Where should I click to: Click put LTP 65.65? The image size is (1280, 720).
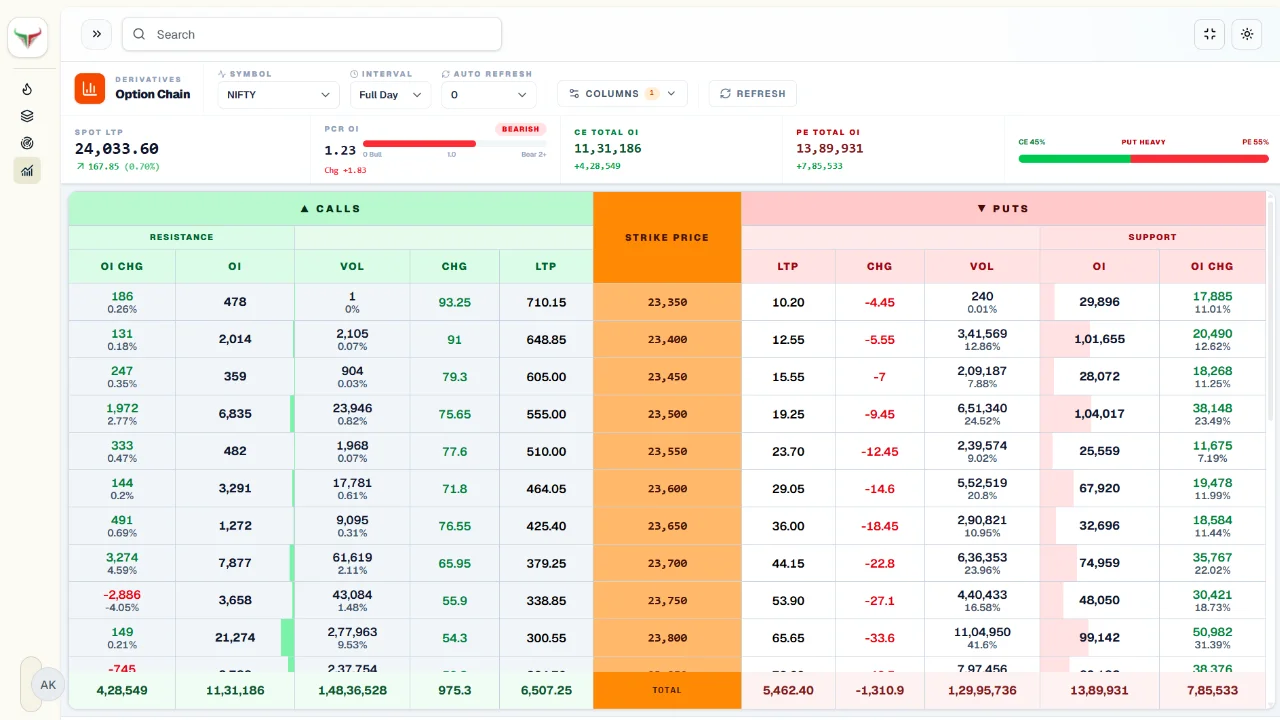tap(788, 638)
